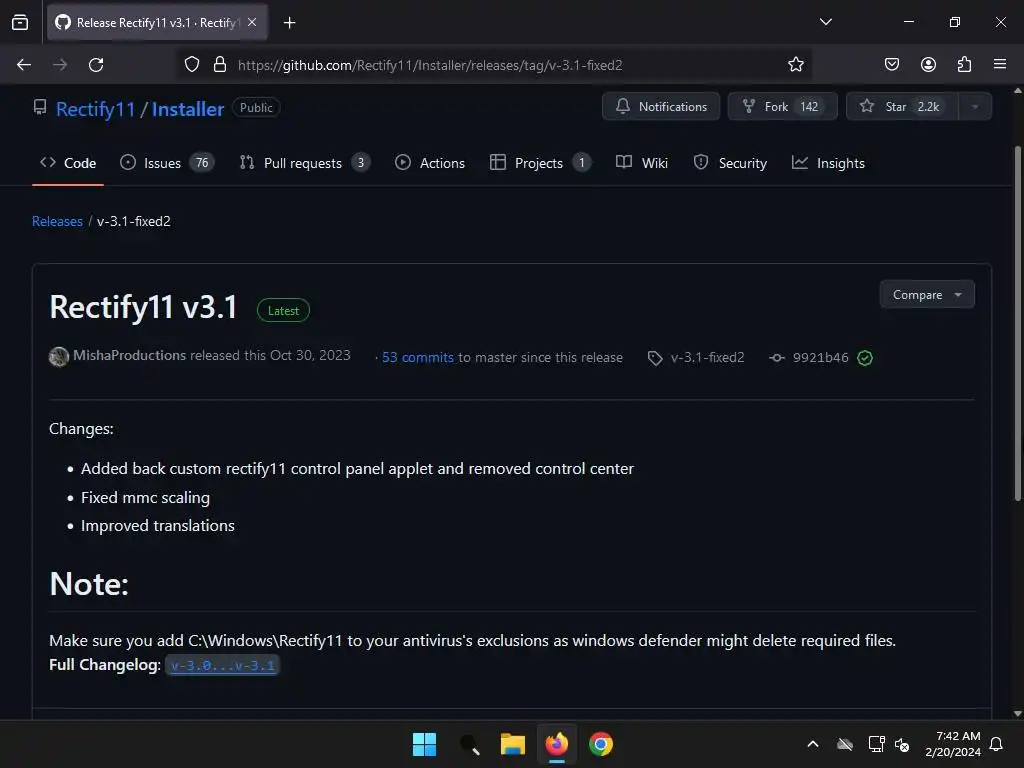Open the Projects tab
Viewport: 1024px width, 768px height.
click(x=540, y=163)
